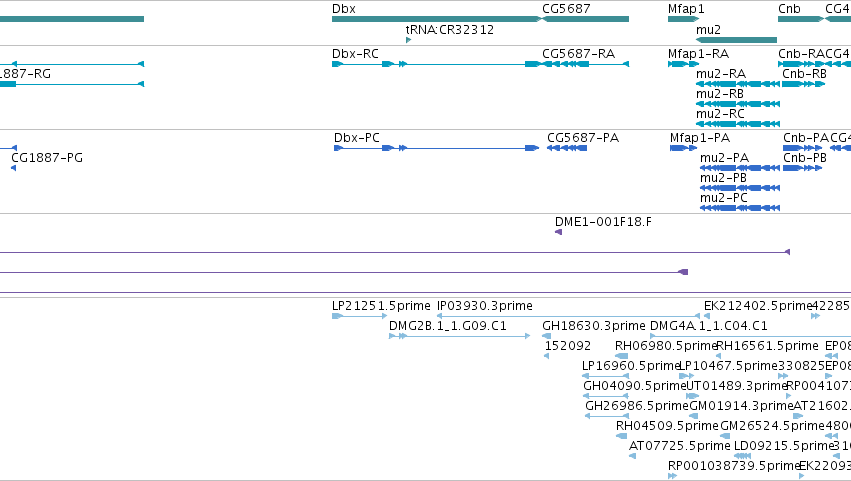Image resolution: width=851 pixels, height=481 pixels.
Task: Select the Dbx gene bar
Action: pyautogui.click(x=437, y=19)
